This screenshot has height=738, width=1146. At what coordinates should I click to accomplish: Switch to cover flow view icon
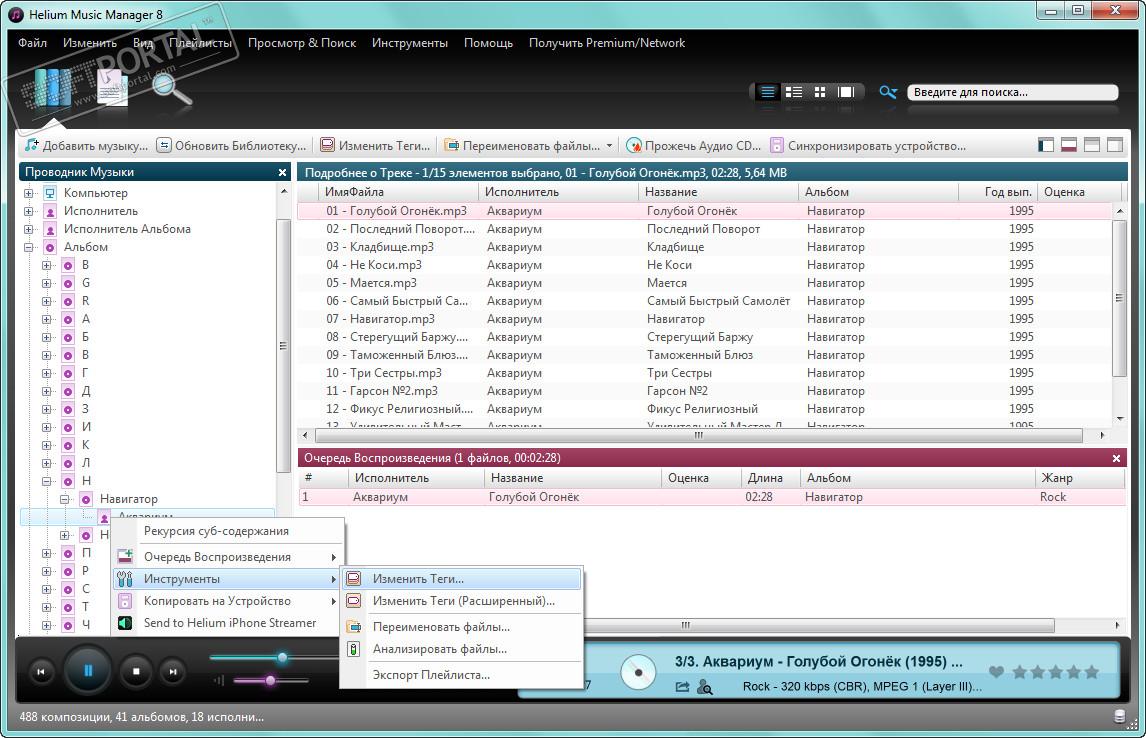click(846, 92)
